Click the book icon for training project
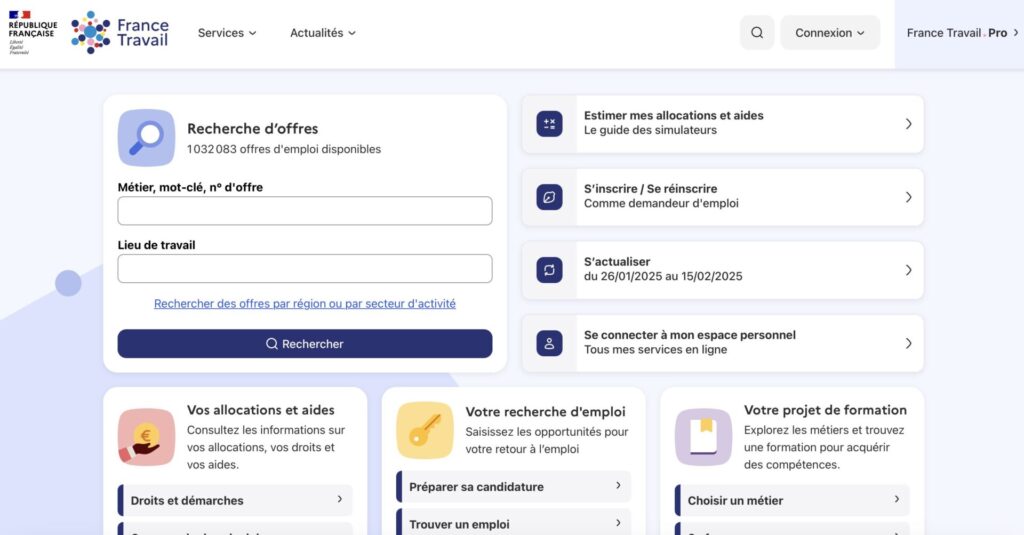The height and width of the screenshot is (535, 1024). click(x=703, y=436)
